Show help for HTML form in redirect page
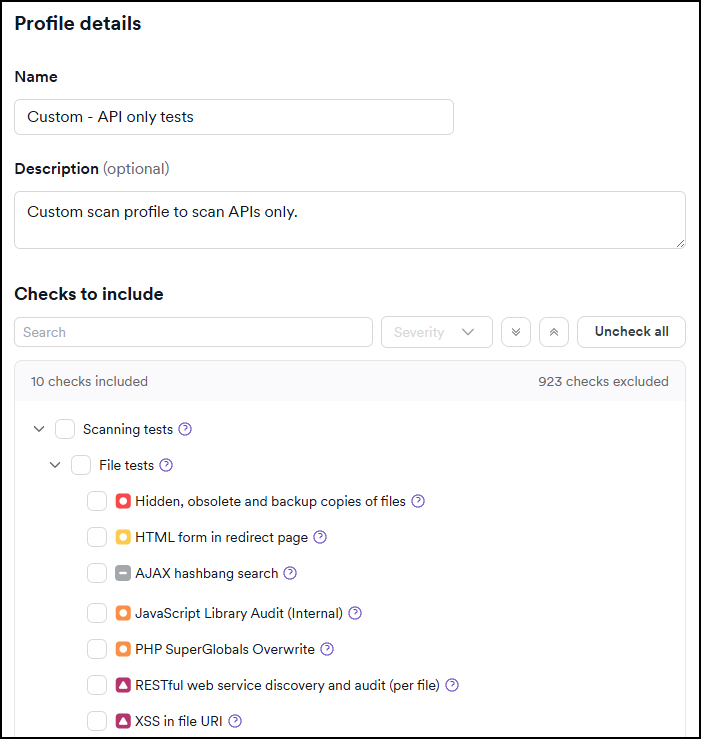This screenshot has width=701, height=739. pyautogui.click(x=320, y=537)
